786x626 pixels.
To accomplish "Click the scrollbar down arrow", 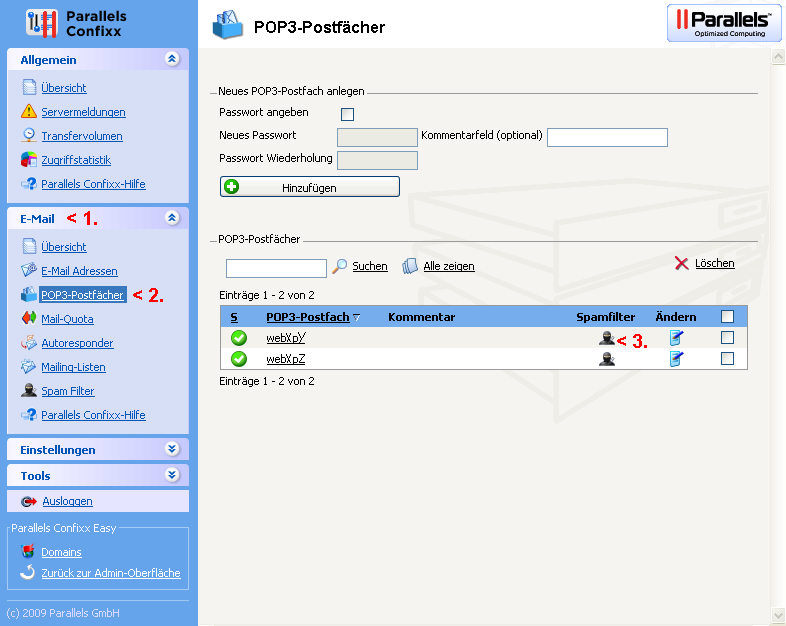I will 778,615.
